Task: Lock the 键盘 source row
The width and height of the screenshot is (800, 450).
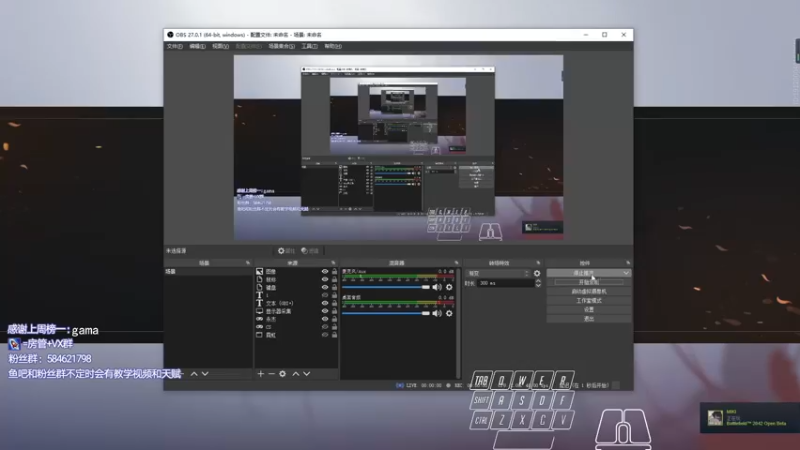Action: click(x=334, y=287)
